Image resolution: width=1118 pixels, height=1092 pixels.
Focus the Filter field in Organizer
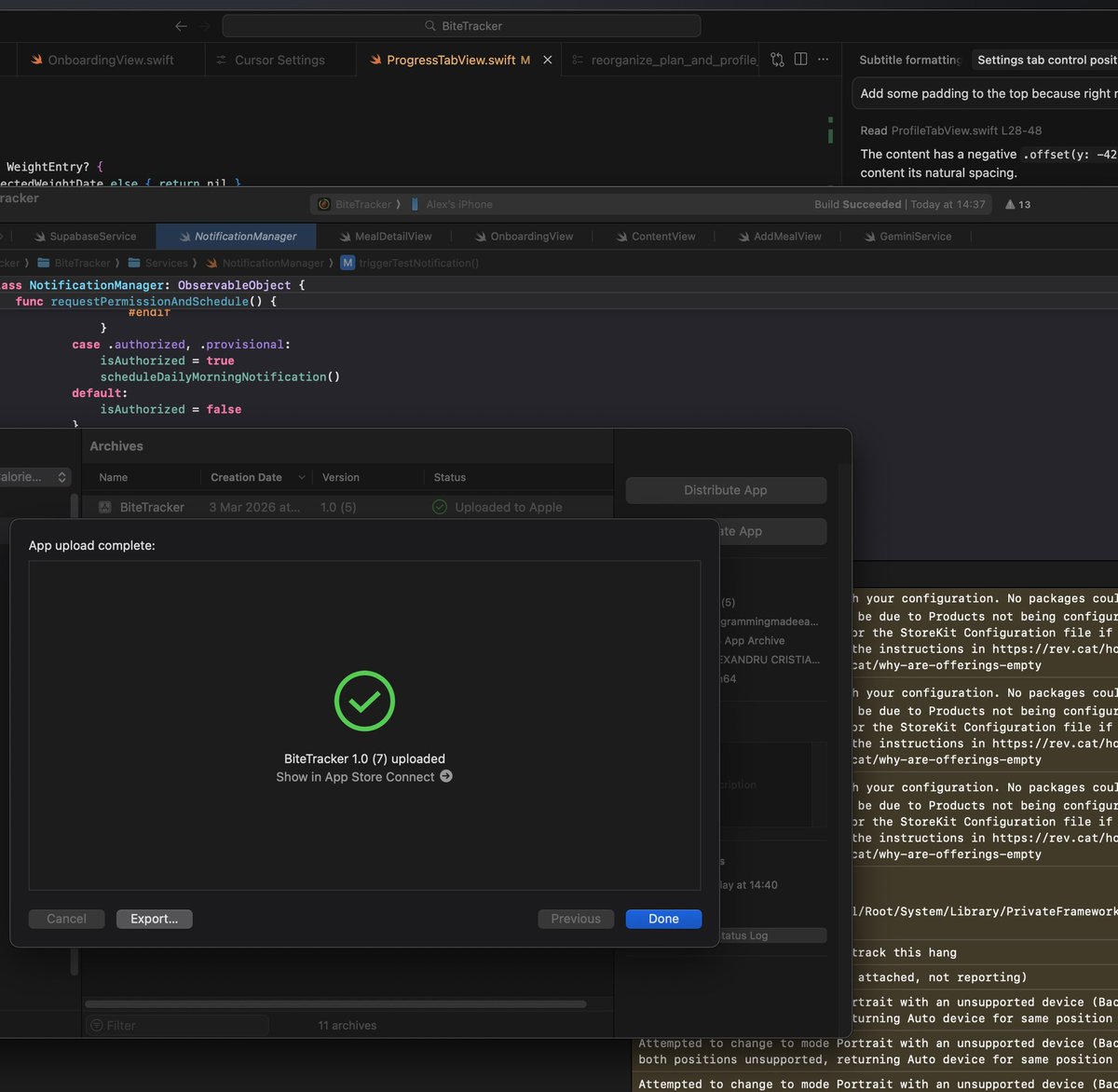[x=177, y=1025]
